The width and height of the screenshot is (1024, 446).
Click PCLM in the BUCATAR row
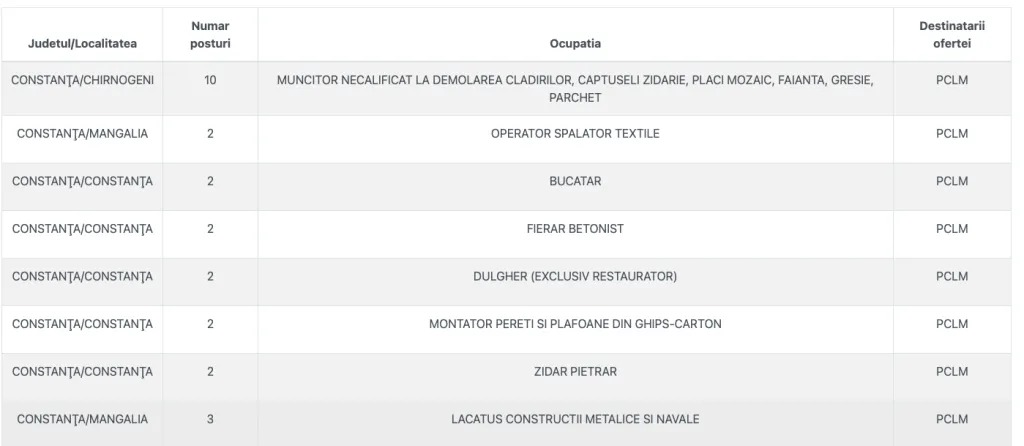tap(952, 182)
